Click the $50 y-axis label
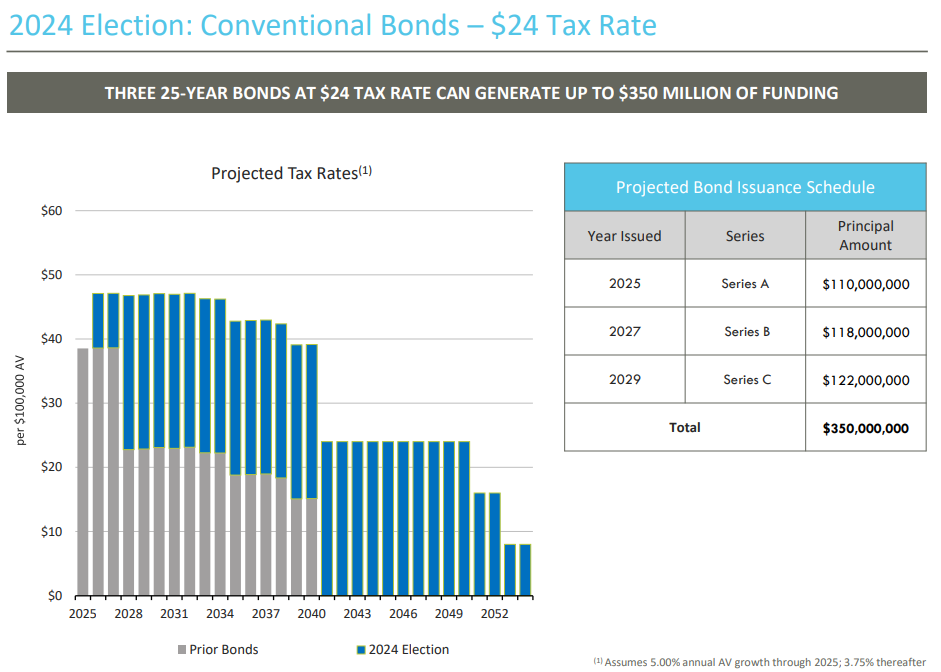Screen dimensions: 941x672 (x=51, y=275)
